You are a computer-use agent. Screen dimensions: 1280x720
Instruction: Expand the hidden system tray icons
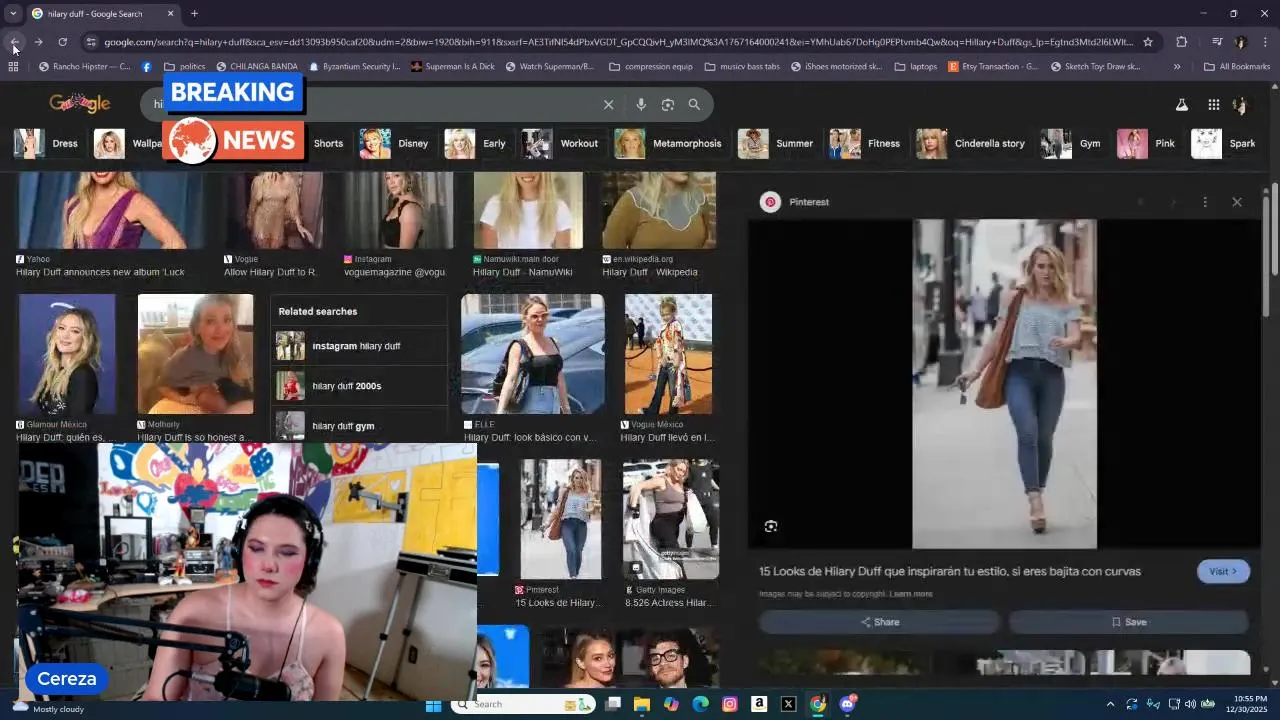coord(1110,705)
